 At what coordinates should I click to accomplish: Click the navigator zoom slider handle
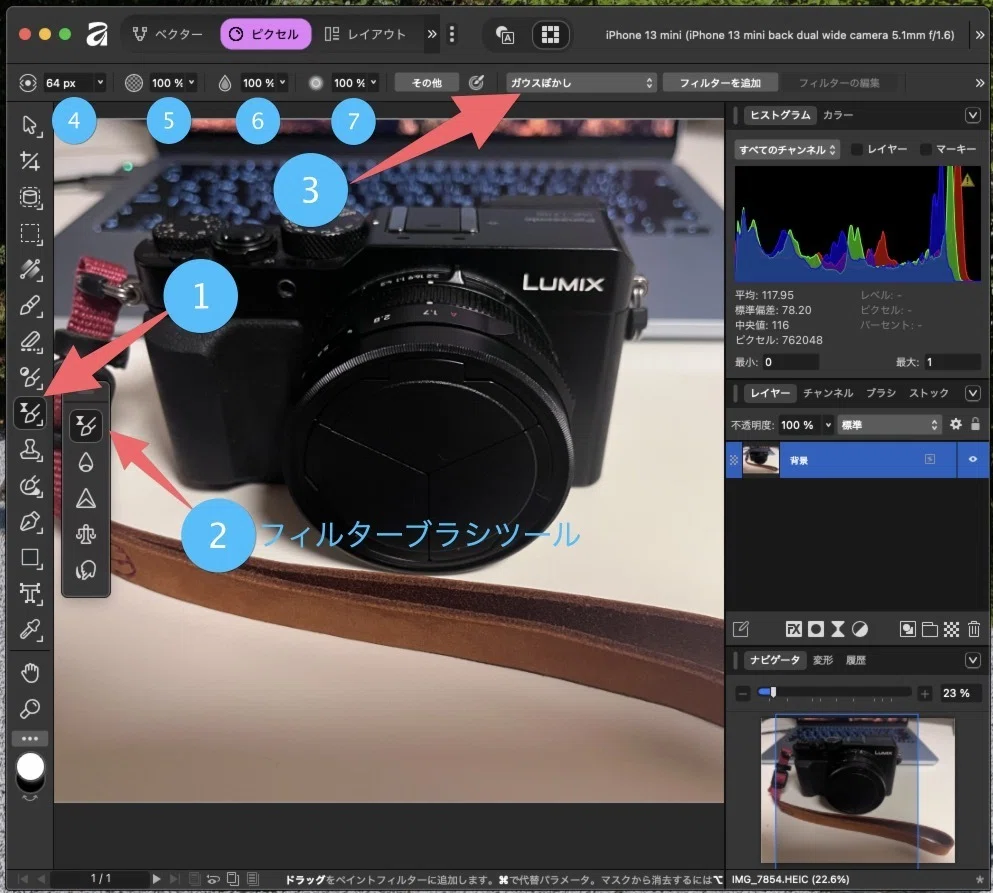[x=773, y=692]
